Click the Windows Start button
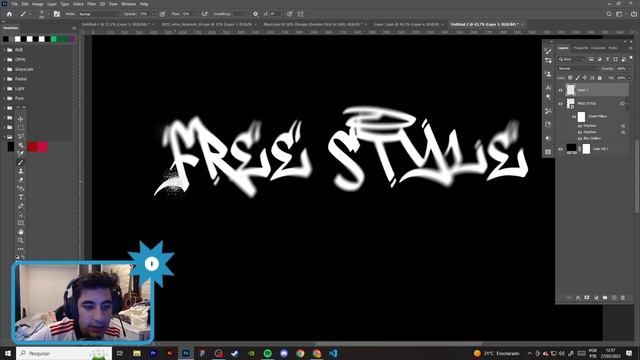Viewport: 640px width, 360px height. point(8,353)
